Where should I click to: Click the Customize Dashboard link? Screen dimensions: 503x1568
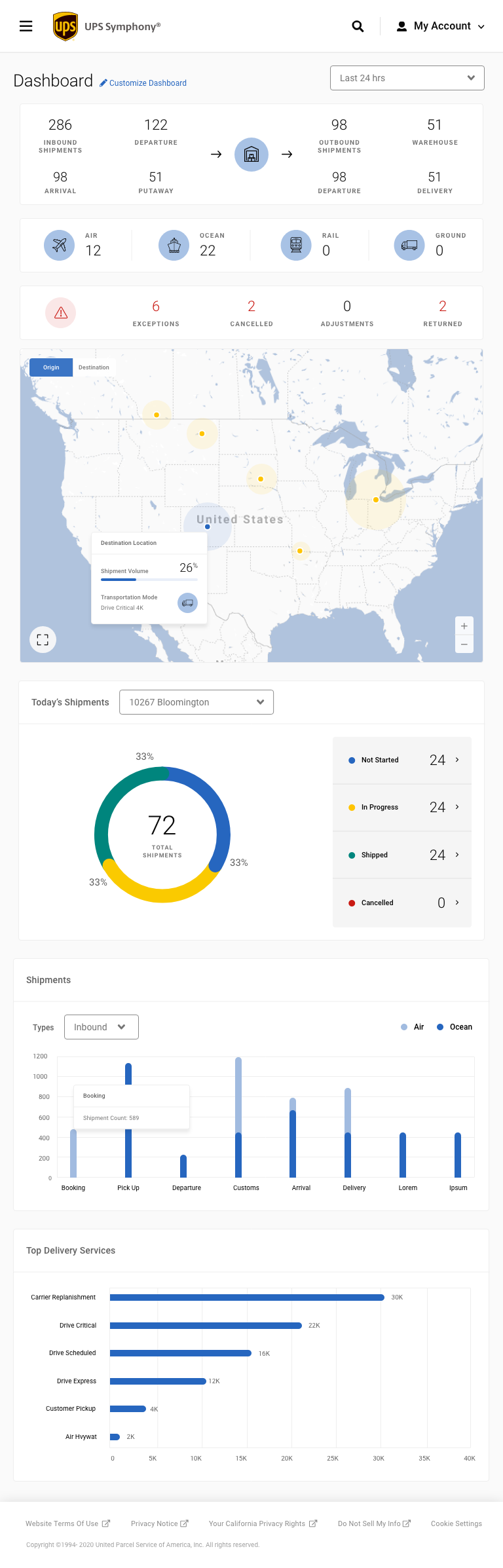point(143,83)
